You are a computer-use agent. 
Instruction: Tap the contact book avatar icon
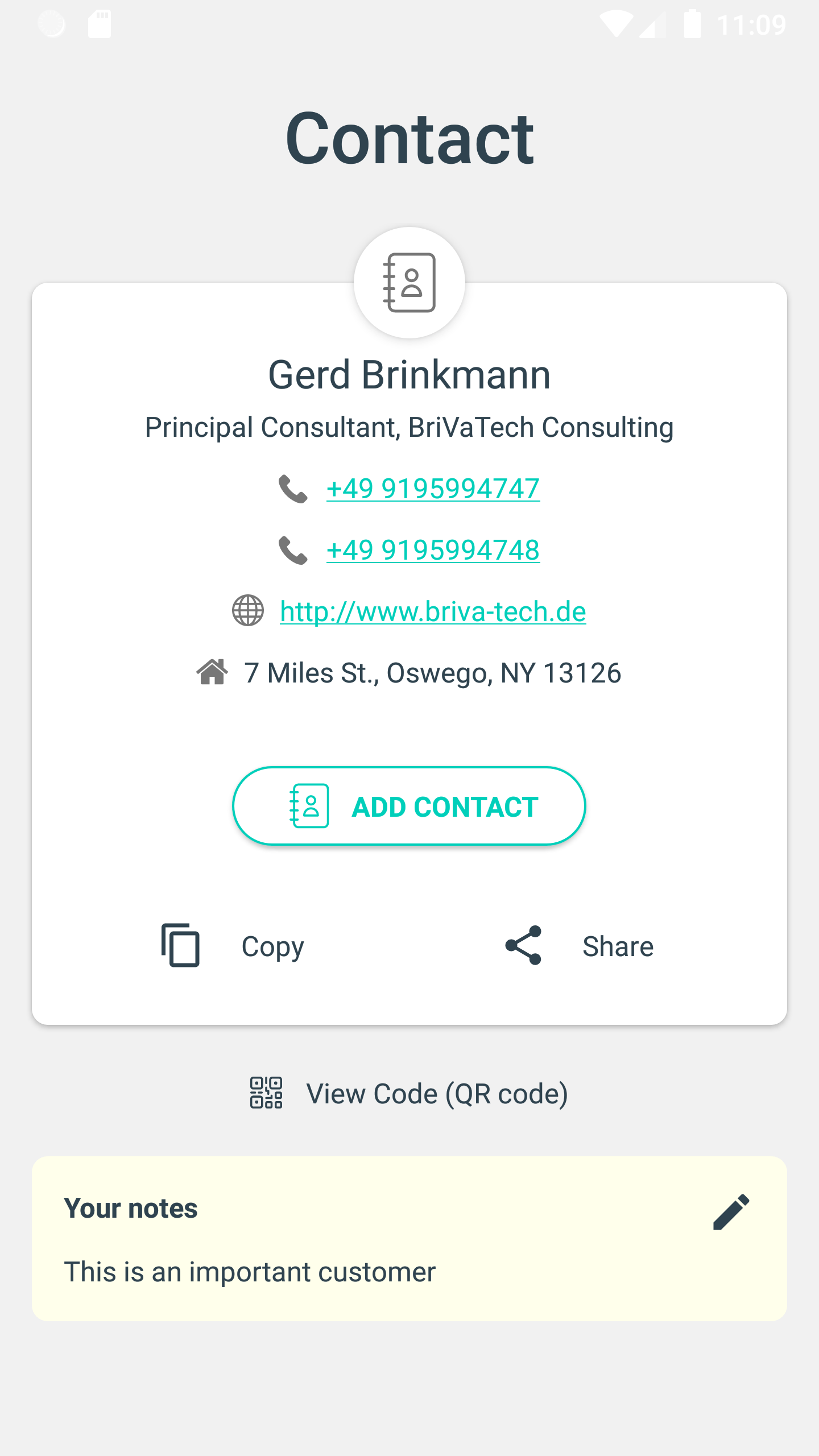(x=409, y=283)
